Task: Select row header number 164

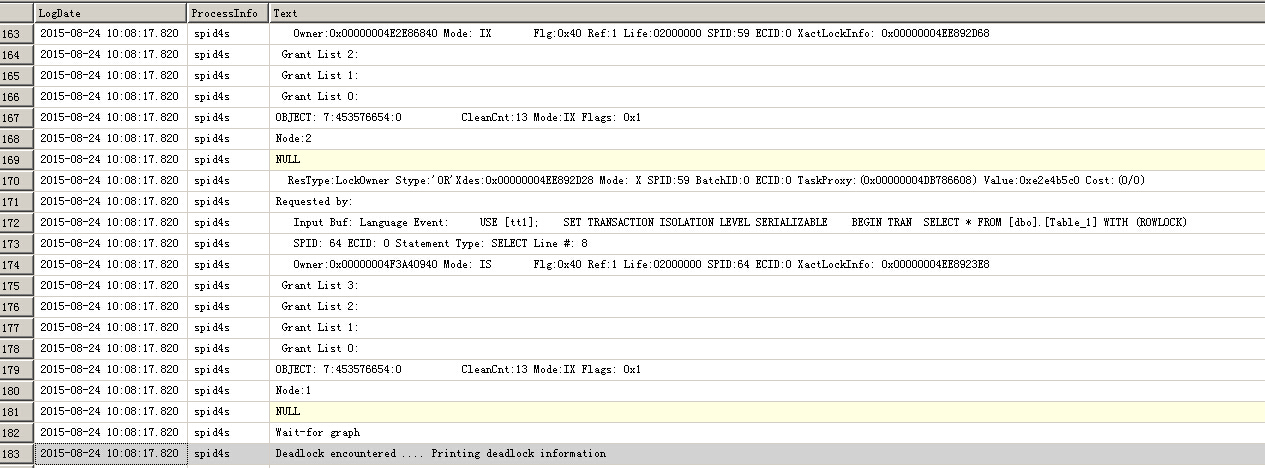Action: [17, 54]
